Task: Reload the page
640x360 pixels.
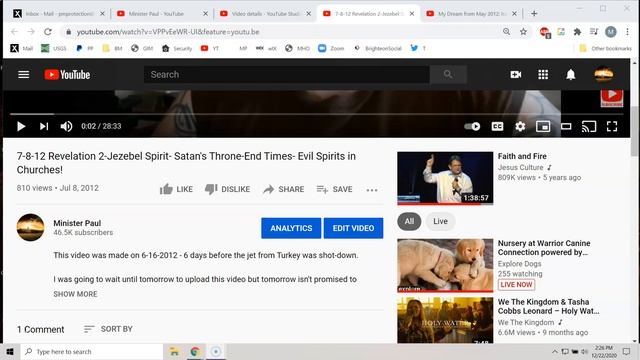Action: 48,32
